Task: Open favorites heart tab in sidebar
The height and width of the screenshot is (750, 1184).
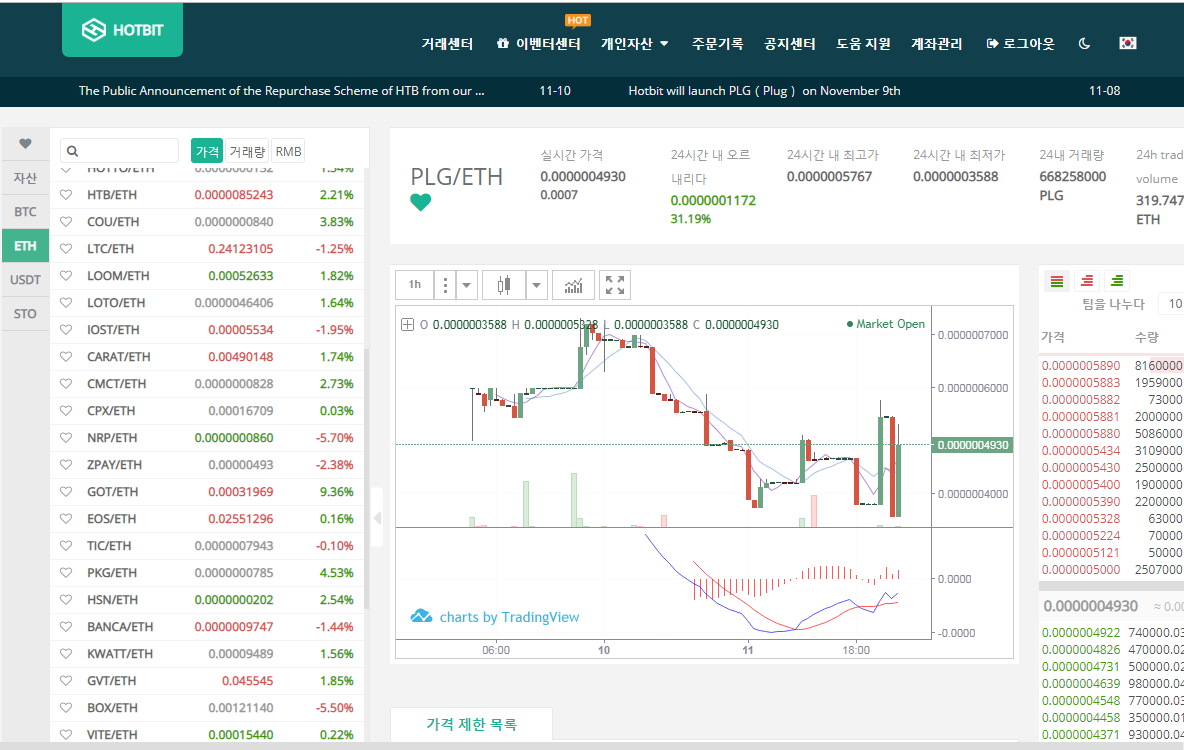Action: point(25,144)
